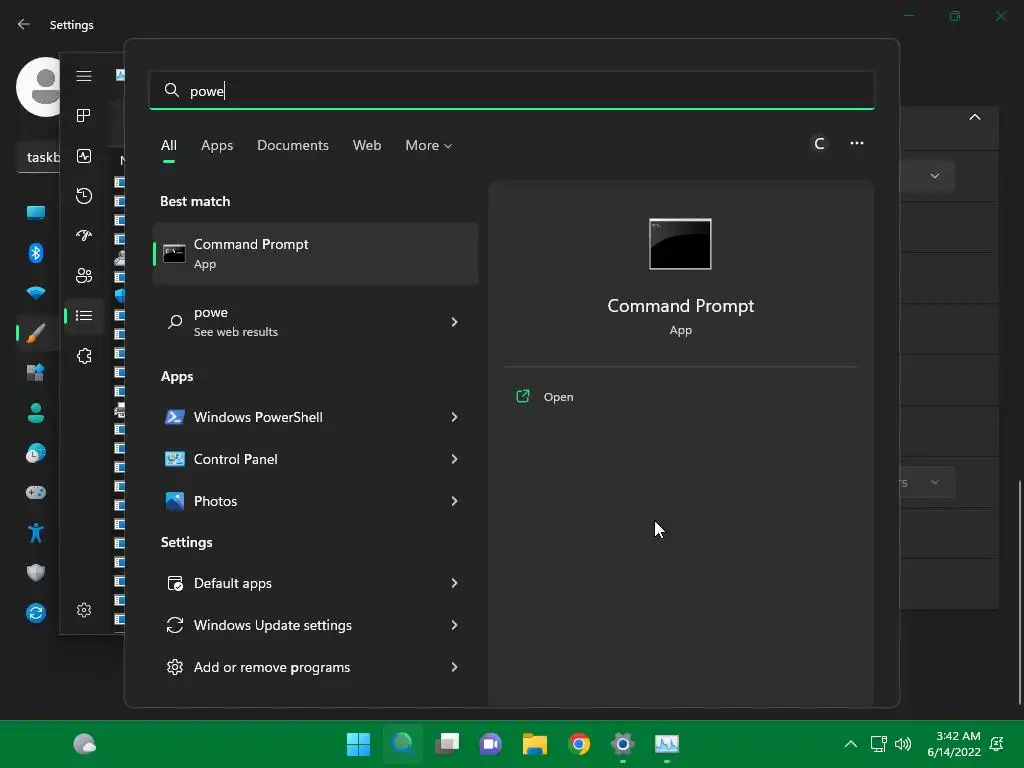This screenshot has width=1024, height=768.
Task: Click Open for Command Prompt
Action: pyautogui.click(x=558, y=397)
